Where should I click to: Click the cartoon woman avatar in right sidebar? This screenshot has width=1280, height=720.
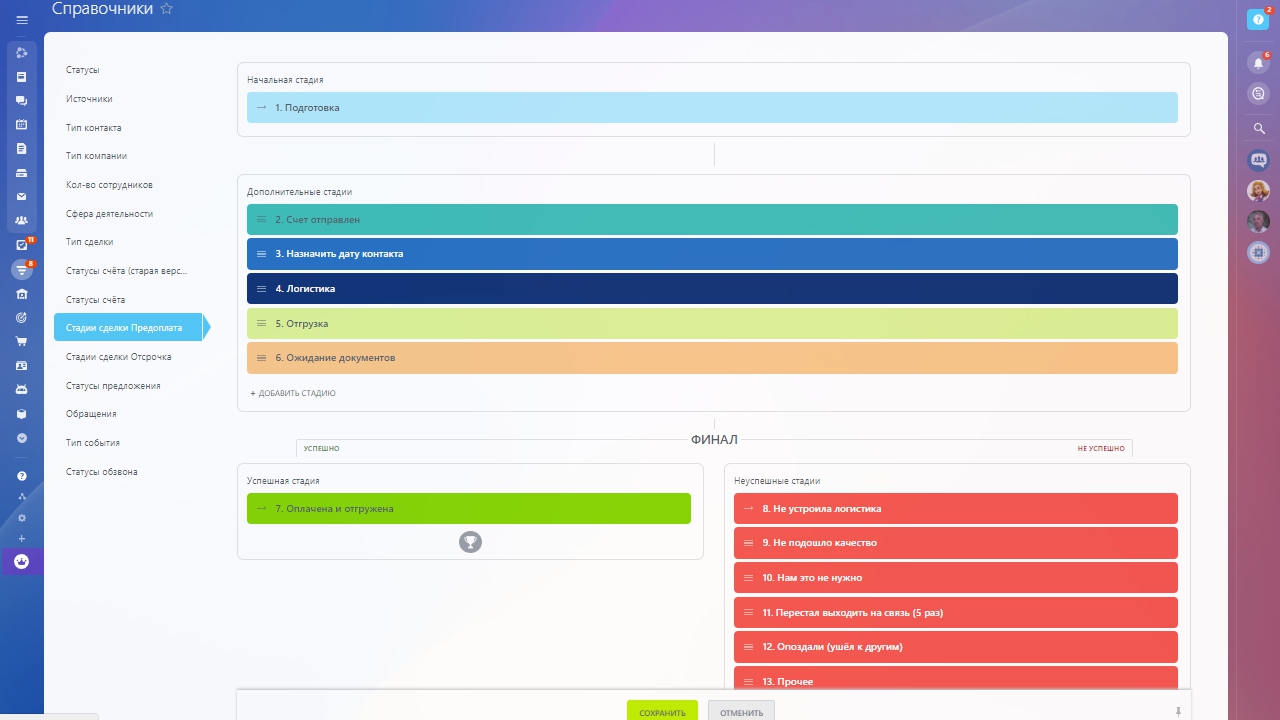click(x=1259, y=190)
